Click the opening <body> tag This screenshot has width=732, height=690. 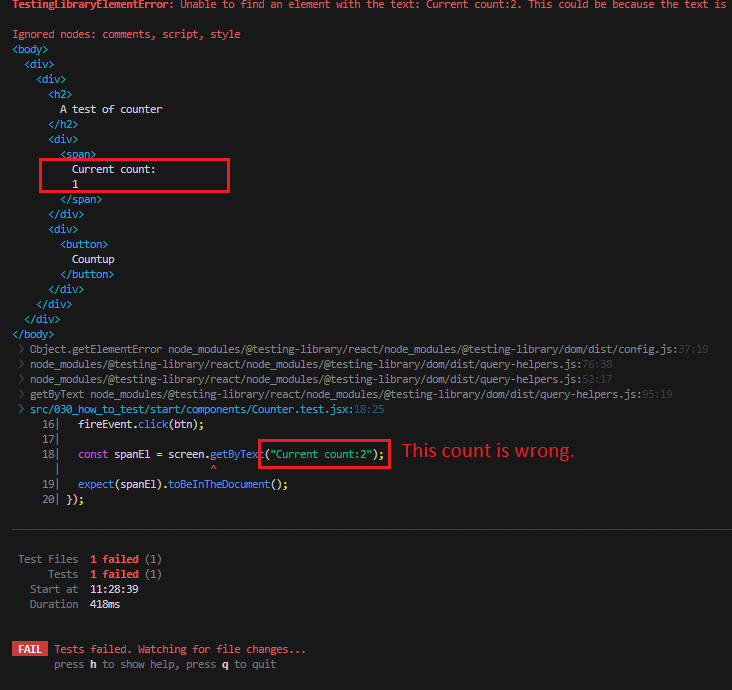pyautogui.click(x=30, y=49)
